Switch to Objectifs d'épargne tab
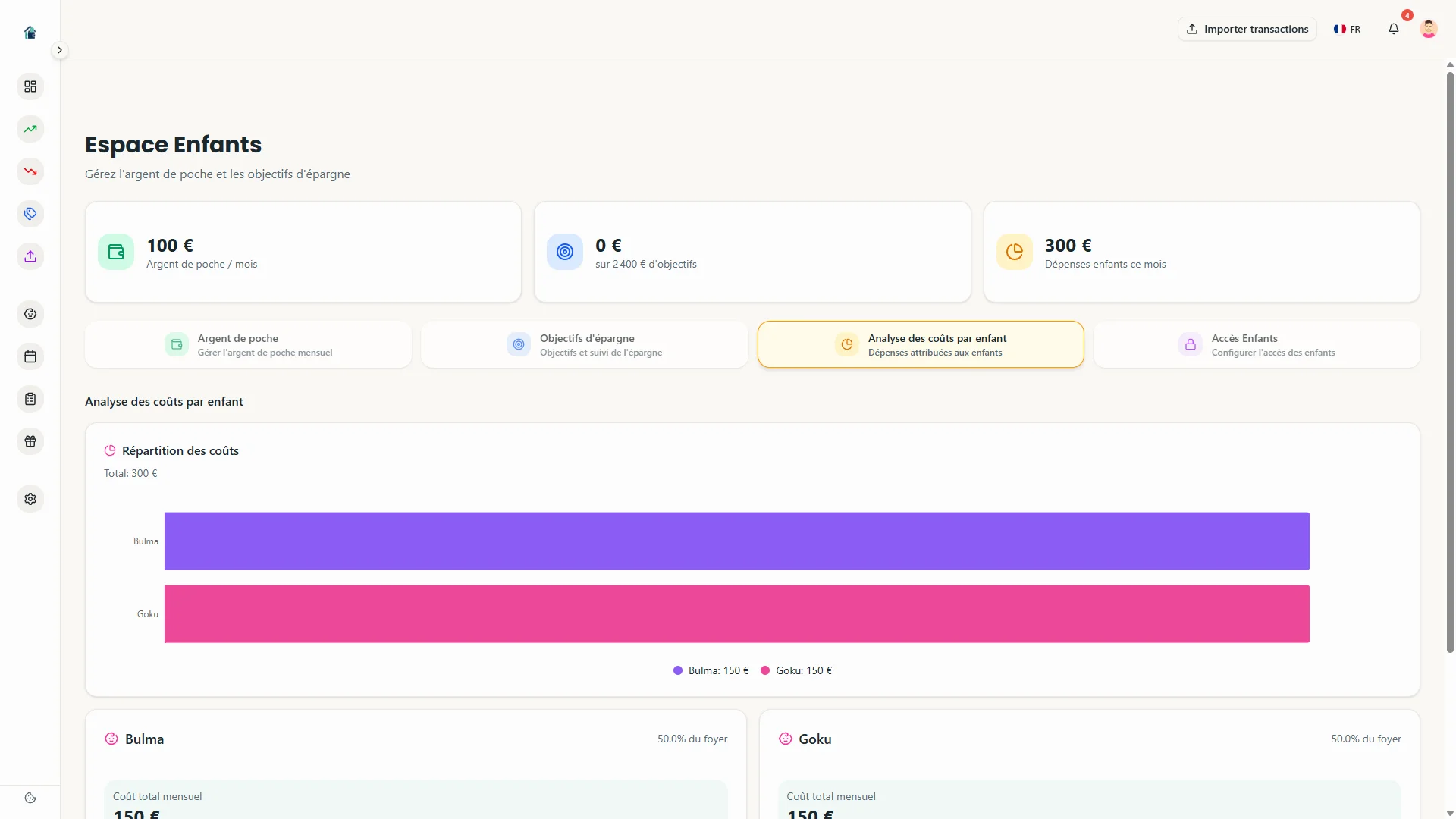 point(584,344)
